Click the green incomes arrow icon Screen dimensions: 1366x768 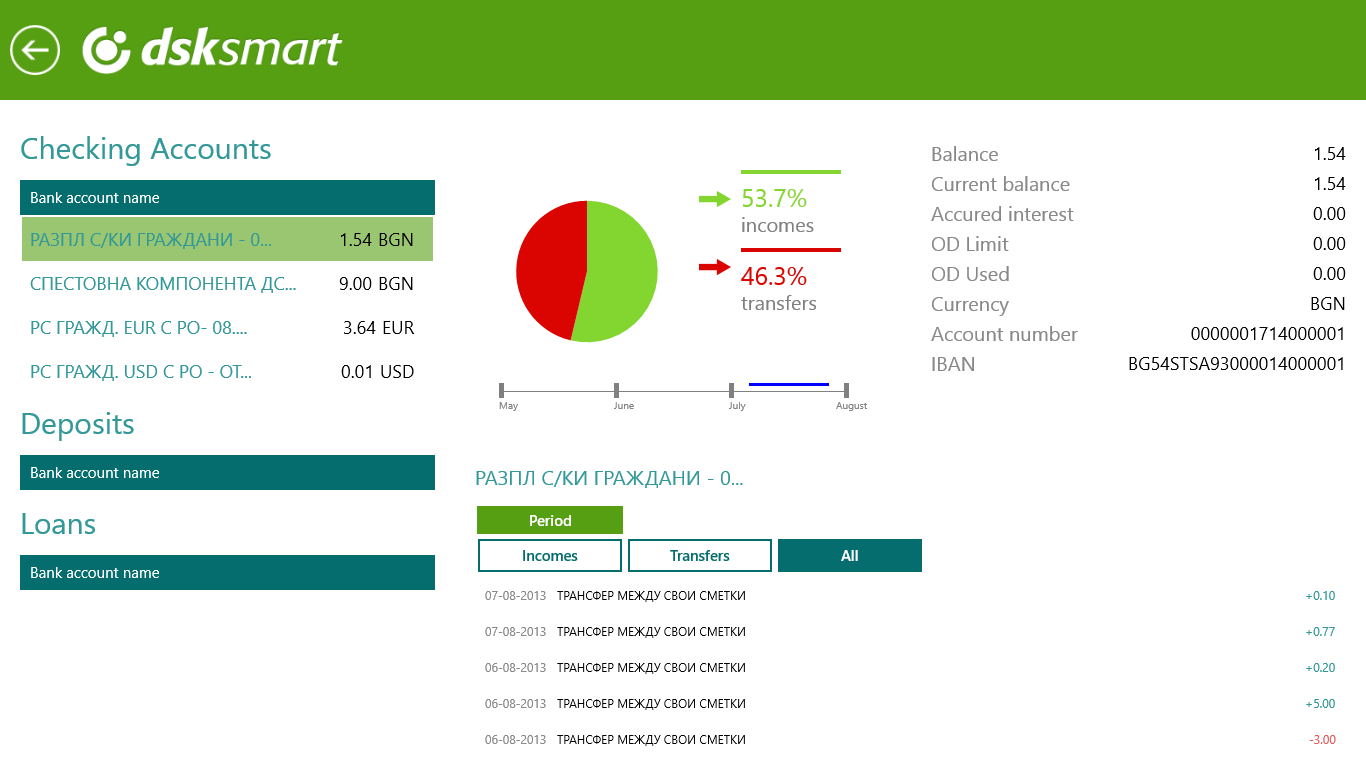715,199
